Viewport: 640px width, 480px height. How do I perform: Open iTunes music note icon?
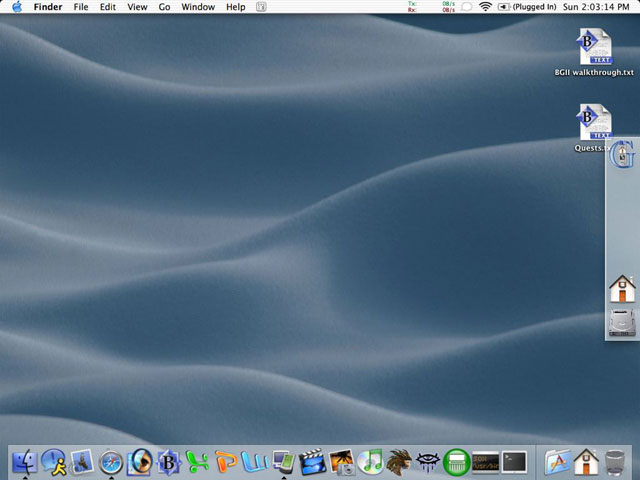click(370, 462)
